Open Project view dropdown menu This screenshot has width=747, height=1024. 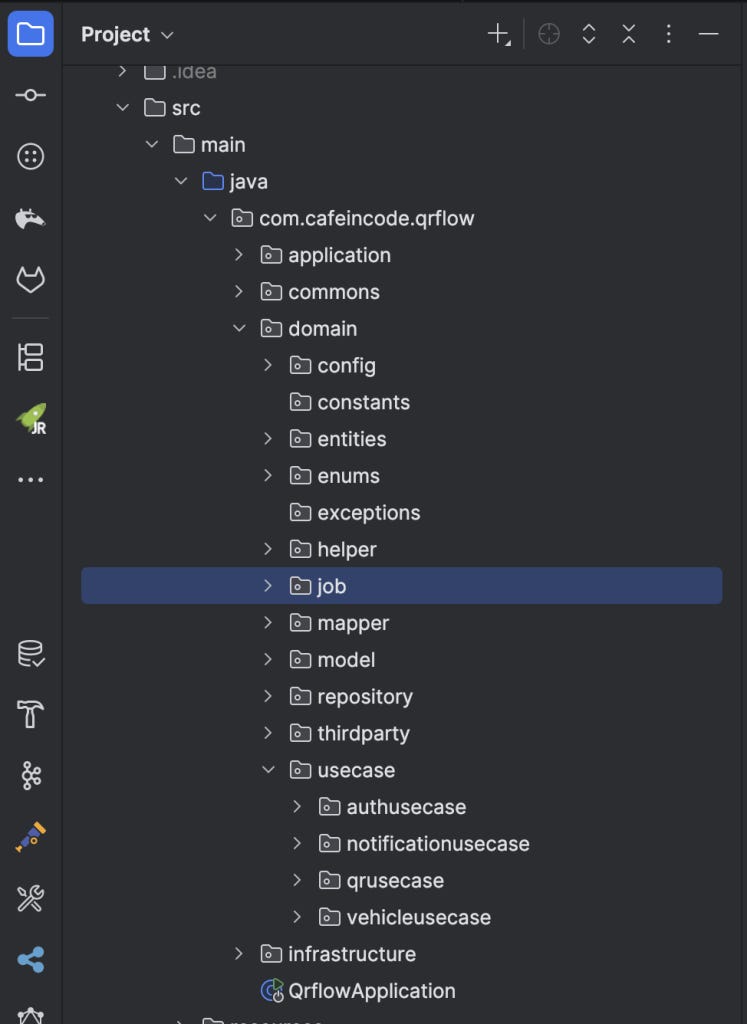coord(127,34)
